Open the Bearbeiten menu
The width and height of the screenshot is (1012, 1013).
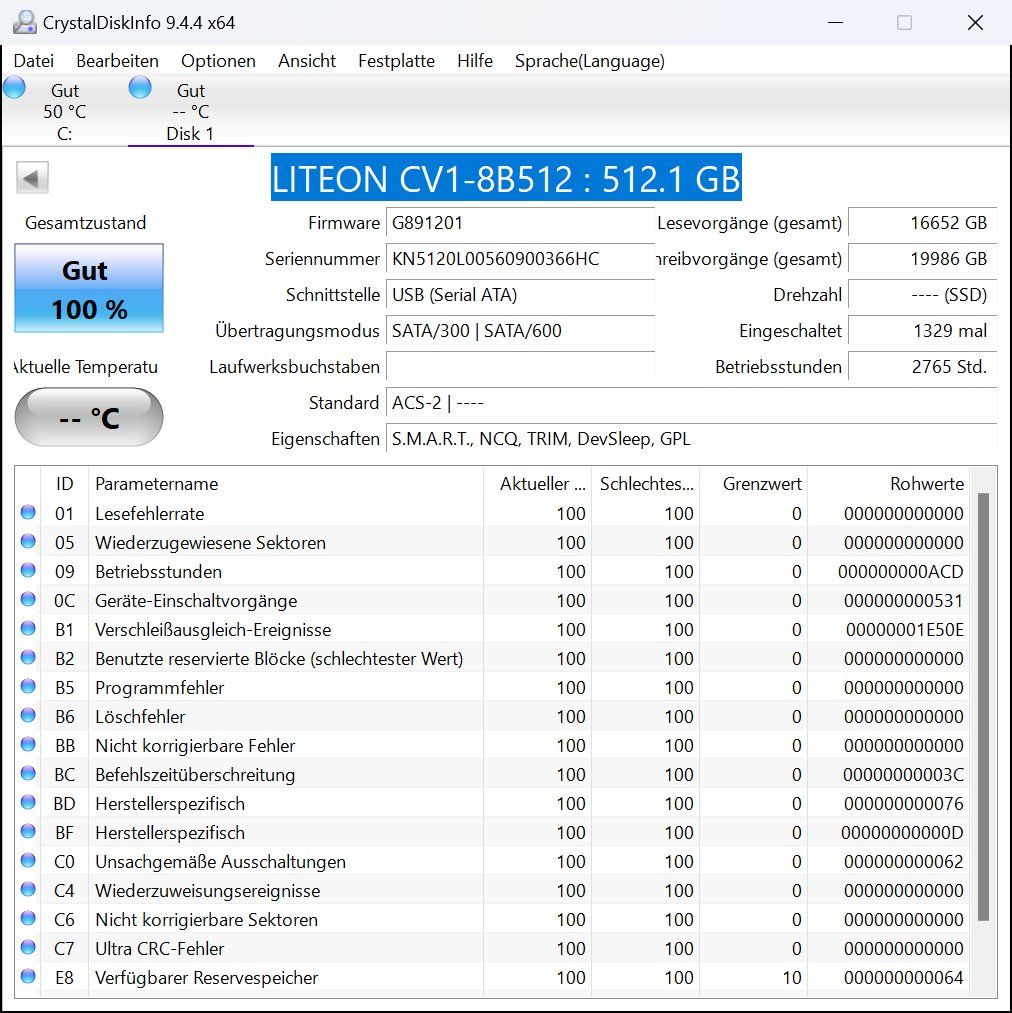[118, 61]
